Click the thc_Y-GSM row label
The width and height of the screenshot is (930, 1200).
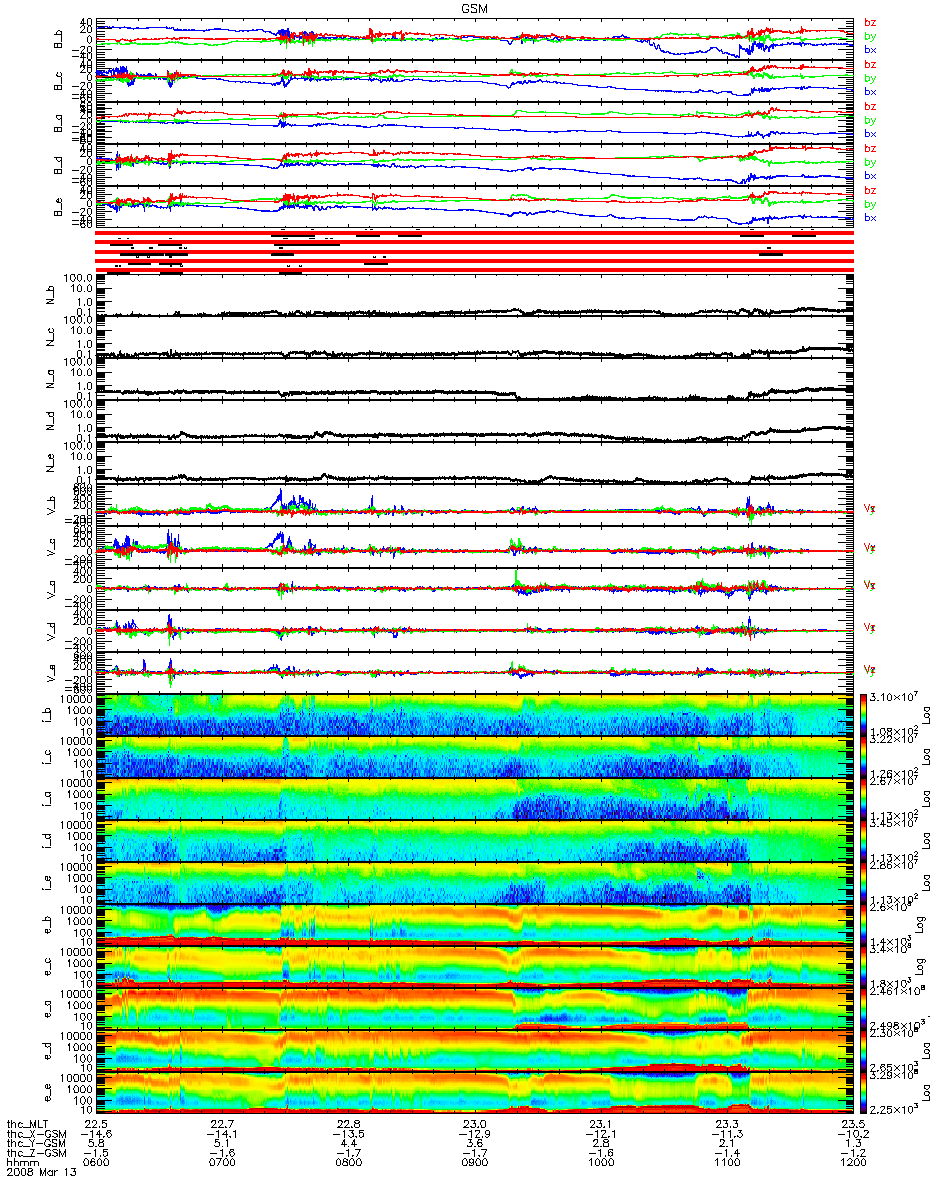pyautogui.click(x=36, y=1144)
